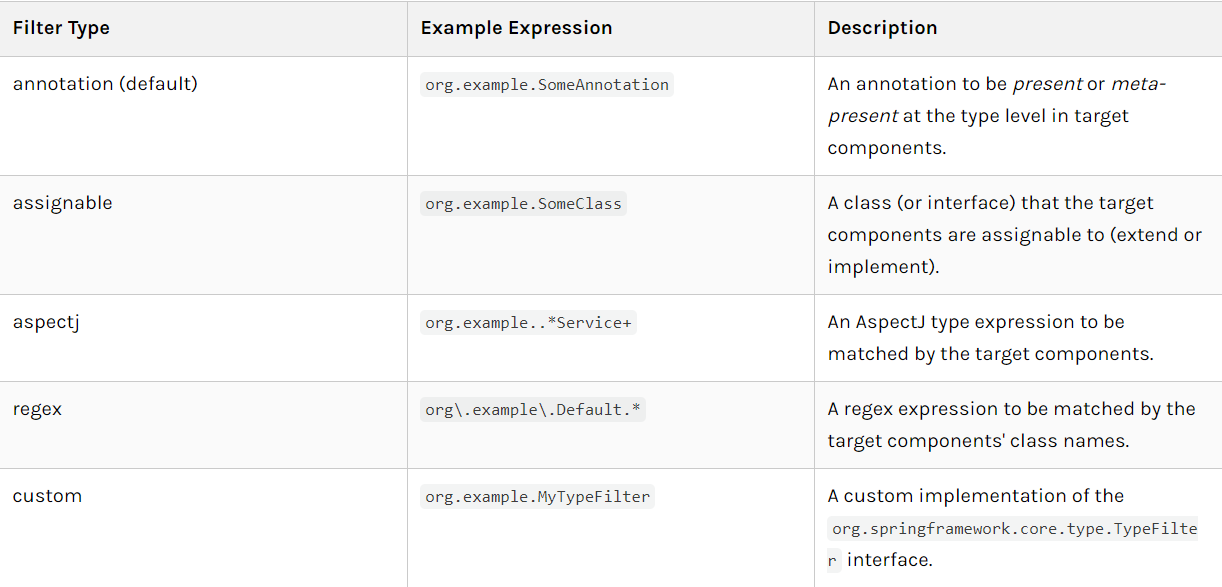Click the Example Expression column header
The width and height of the screenshot is (1222, 587).
tap(516, 28)
